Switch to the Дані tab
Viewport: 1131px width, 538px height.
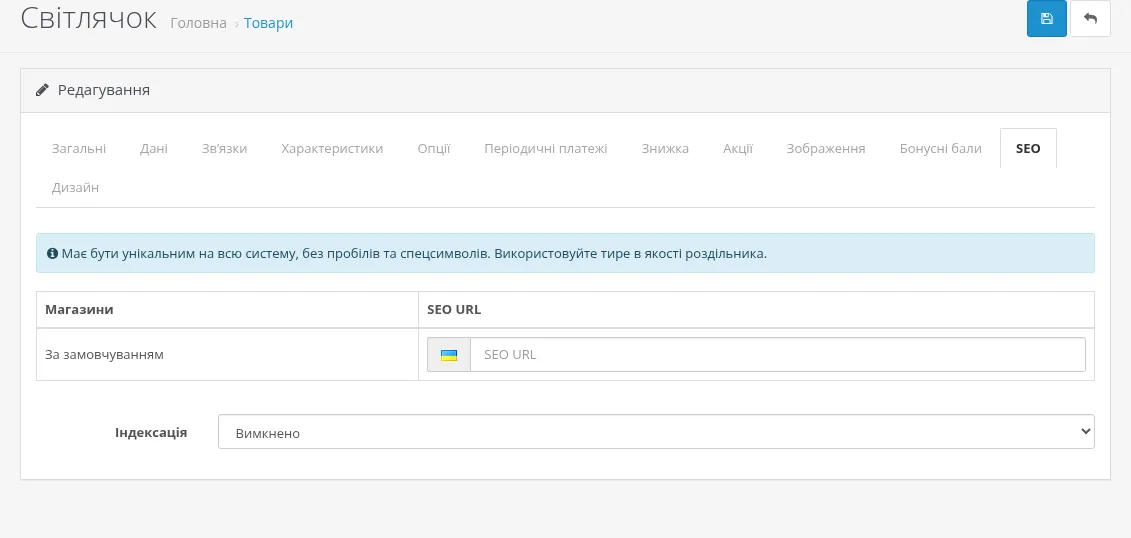click(154, 149)
